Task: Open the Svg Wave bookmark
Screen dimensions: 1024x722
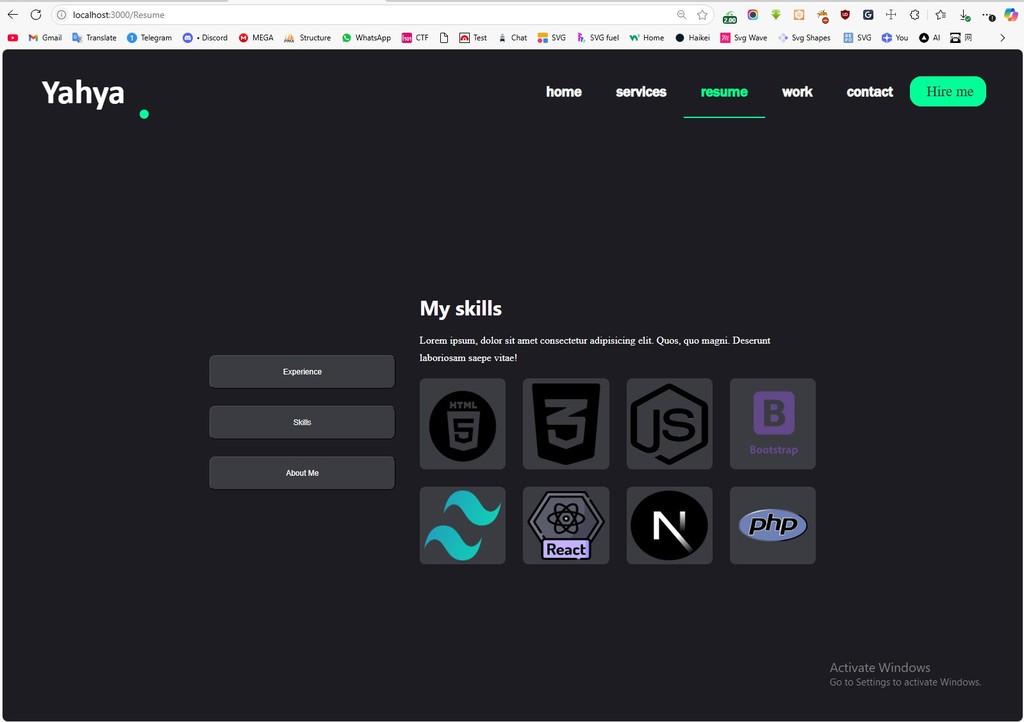Action: pos(743,38)
